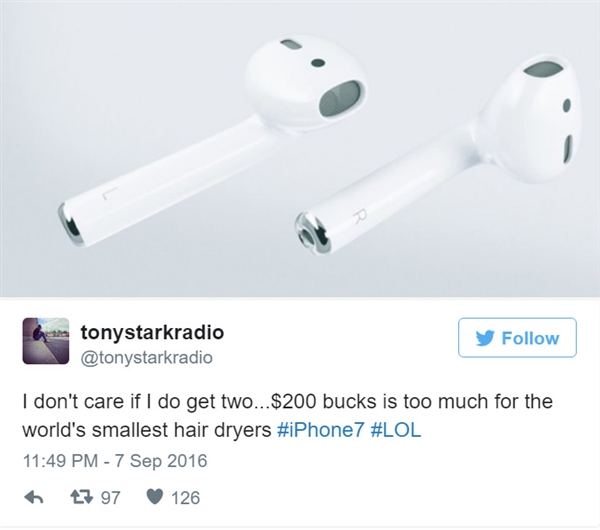Visit the @tonystarkradio handle link
Screen dimensions: 600x530
tap(147, 357)
